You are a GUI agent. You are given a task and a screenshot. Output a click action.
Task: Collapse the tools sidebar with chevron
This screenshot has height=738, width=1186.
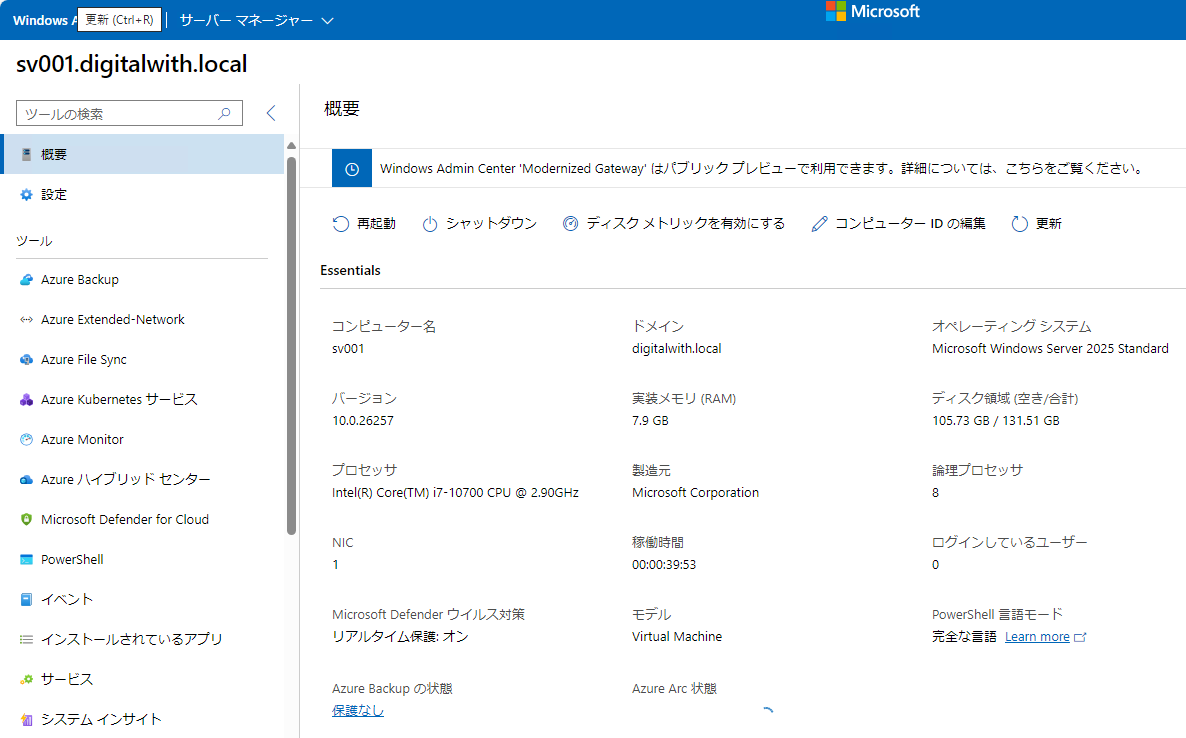[x=271, y=113]
